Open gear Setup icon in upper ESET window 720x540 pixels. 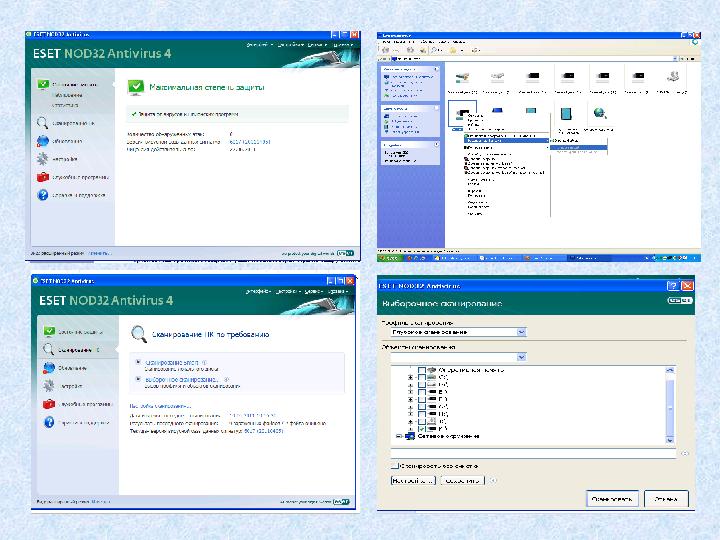pos(42,159)
